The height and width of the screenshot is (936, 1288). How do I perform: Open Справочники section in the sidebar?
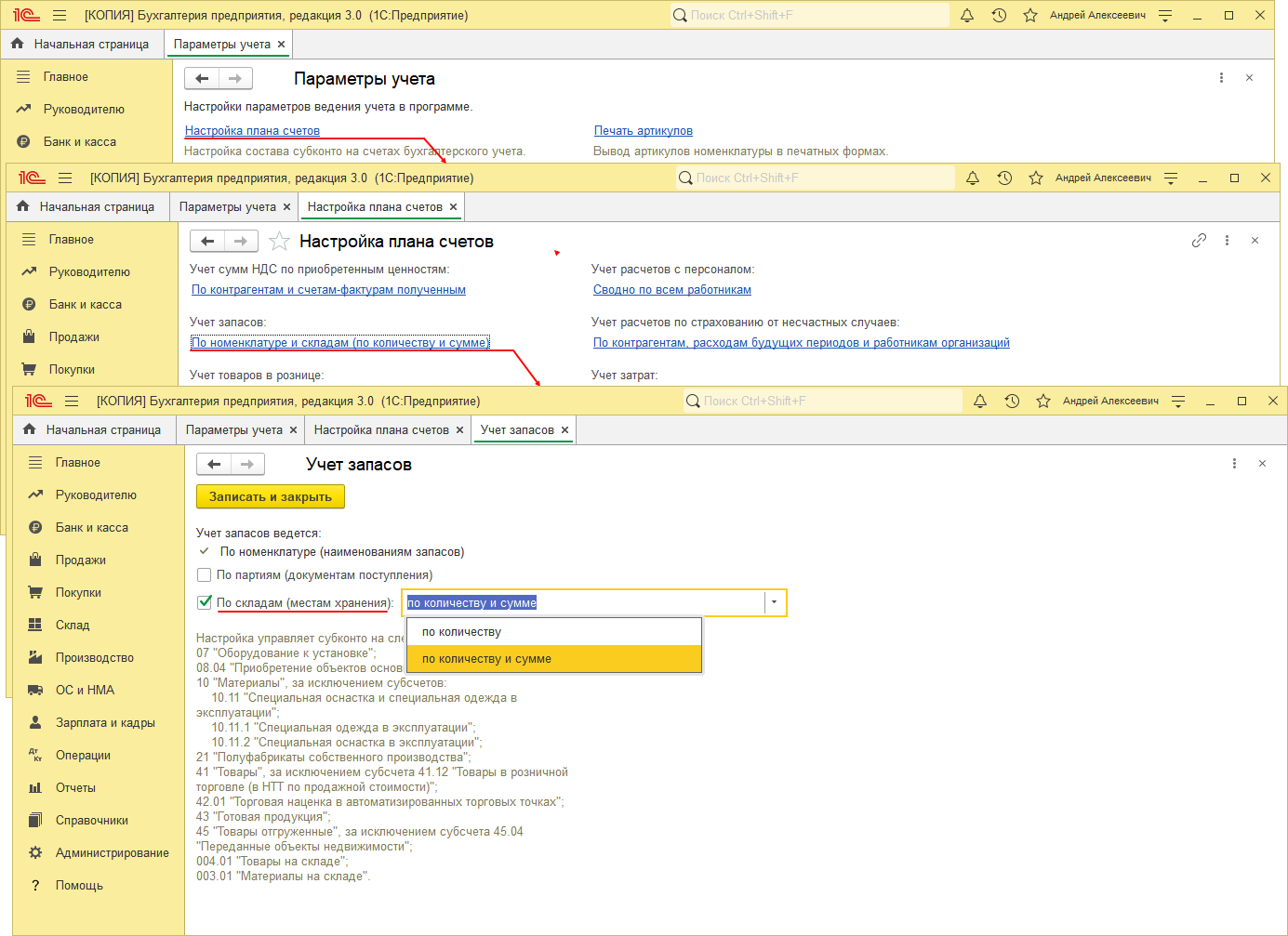[92, 820]
